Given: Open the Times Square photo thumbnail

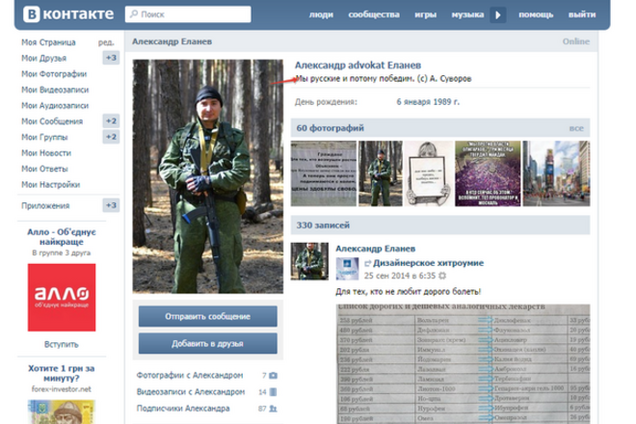Looking at the screenshot, I should tap(558, 173).
